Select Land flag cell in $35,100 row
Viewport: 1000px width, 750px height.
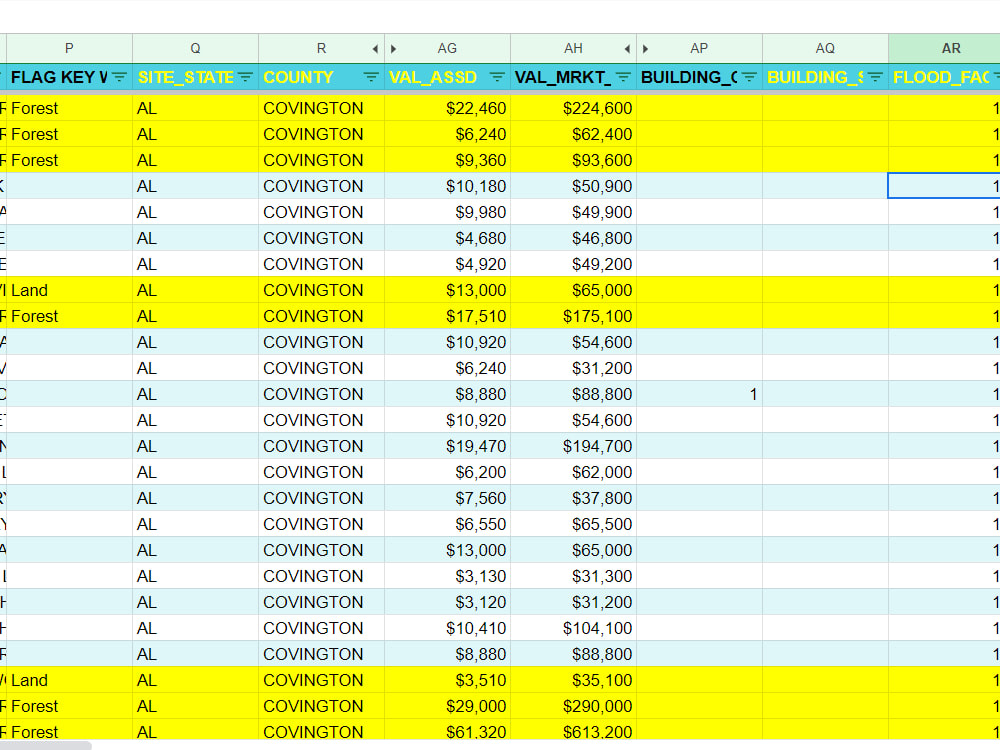point(69,680)
